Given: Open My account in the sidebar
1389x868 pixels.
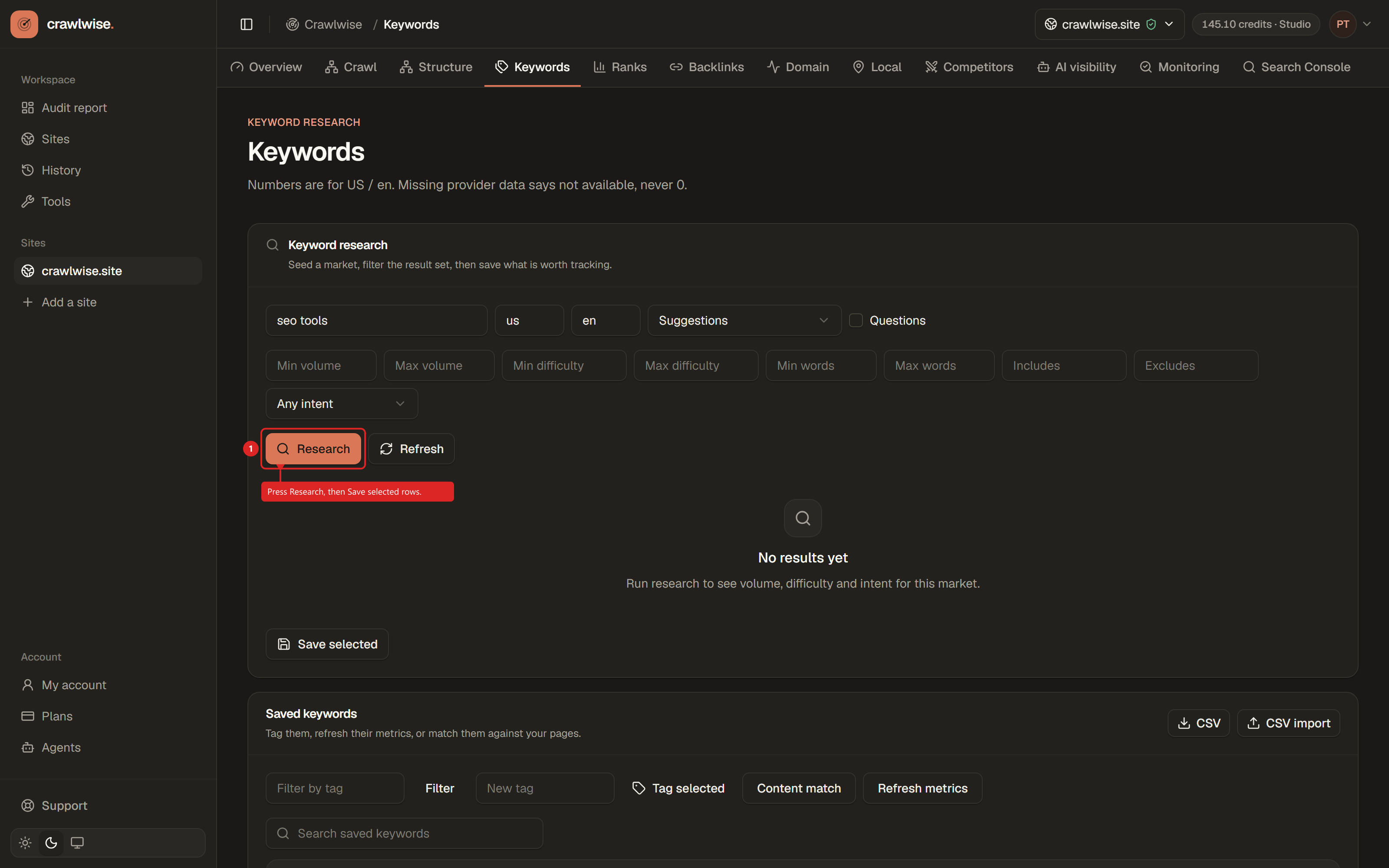Looking at the screenshot, I should click(108, 685).
